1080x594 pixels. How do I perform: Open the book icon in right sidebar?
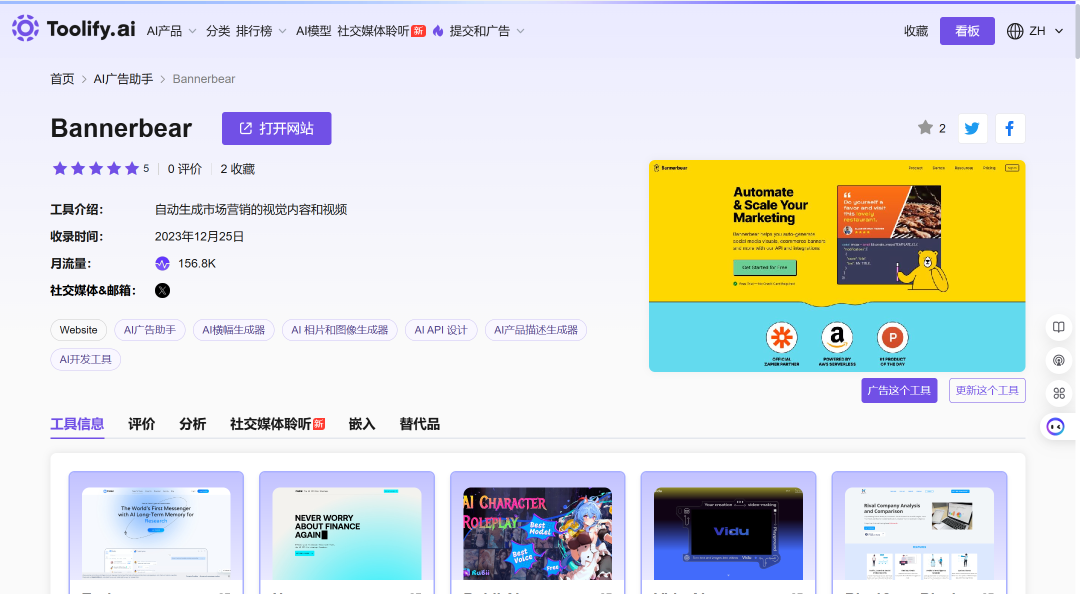click(1059, 327)
